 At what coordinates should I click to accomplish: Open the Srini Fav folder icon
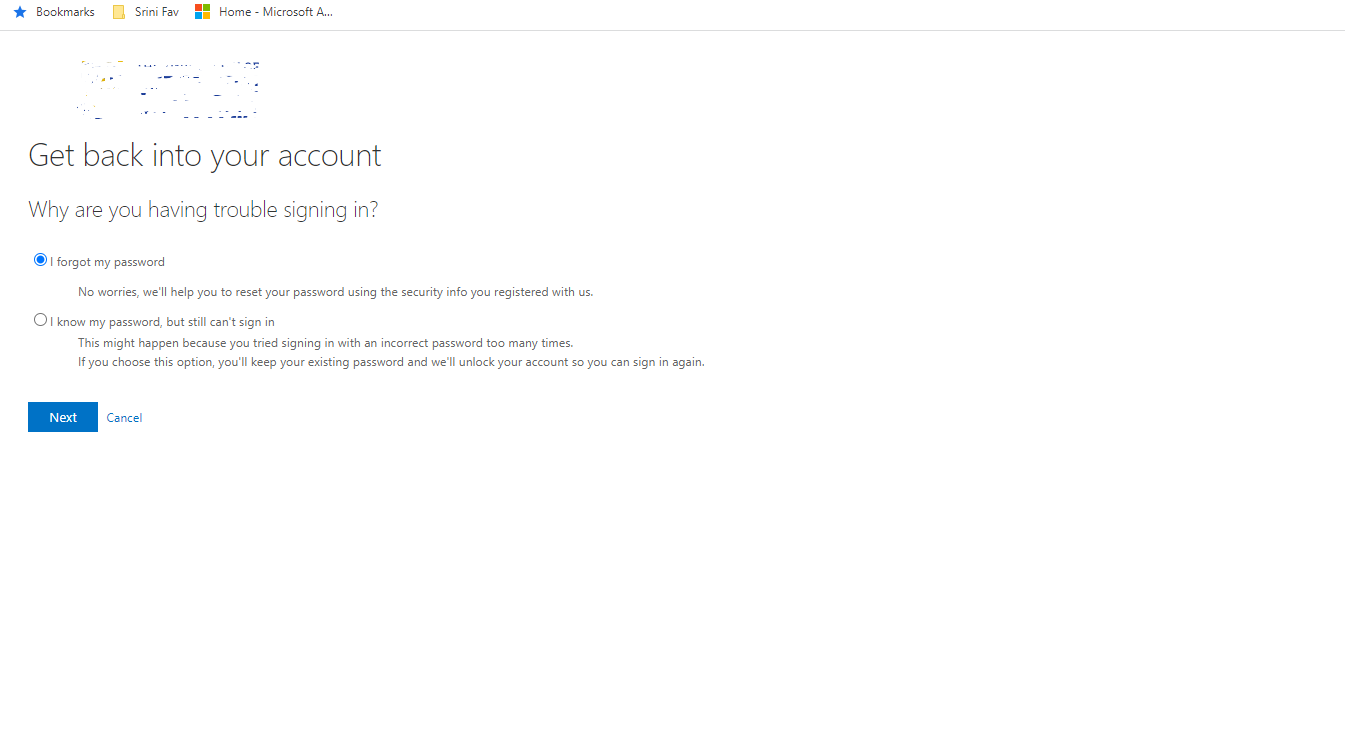[118, 11]
